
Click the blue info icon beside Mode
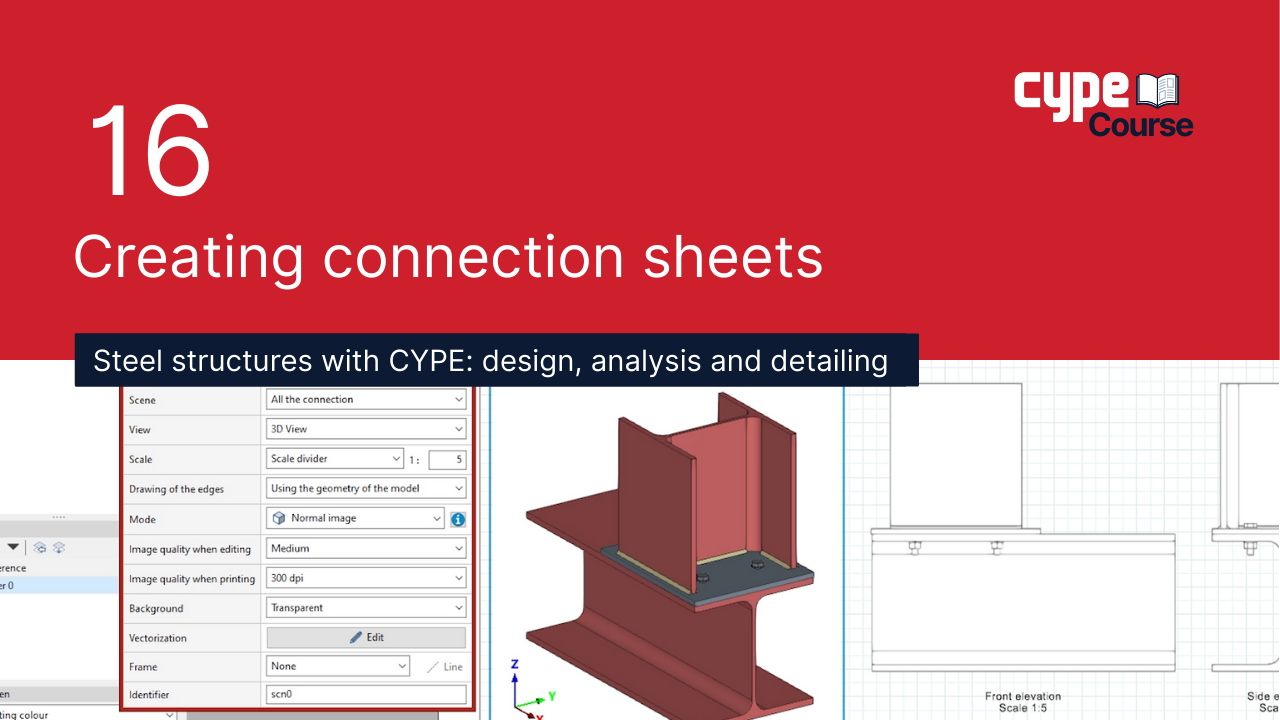click(458, 519)
